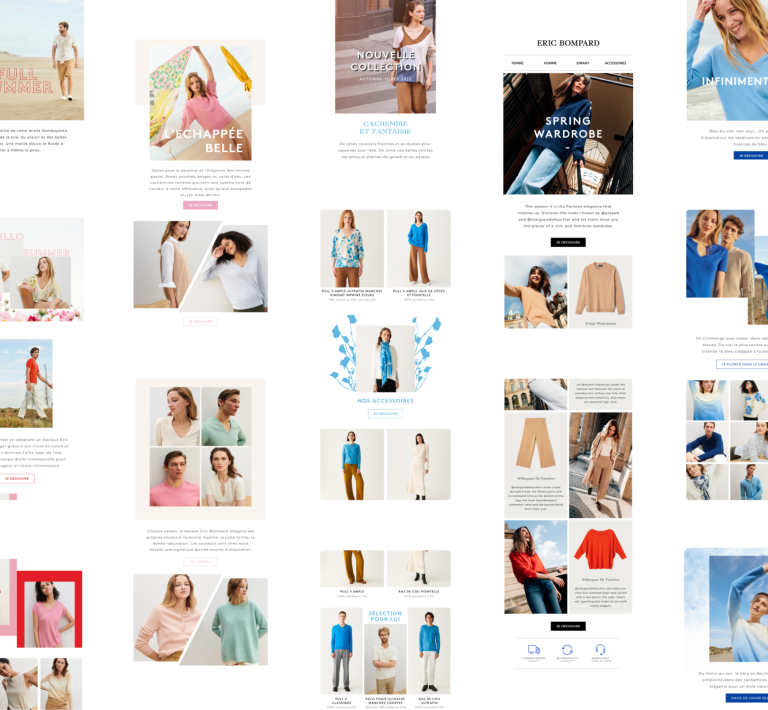Select the Enfant navigation link
The height and width of the screenshot is (710, 768).
(x=582, y=63)
